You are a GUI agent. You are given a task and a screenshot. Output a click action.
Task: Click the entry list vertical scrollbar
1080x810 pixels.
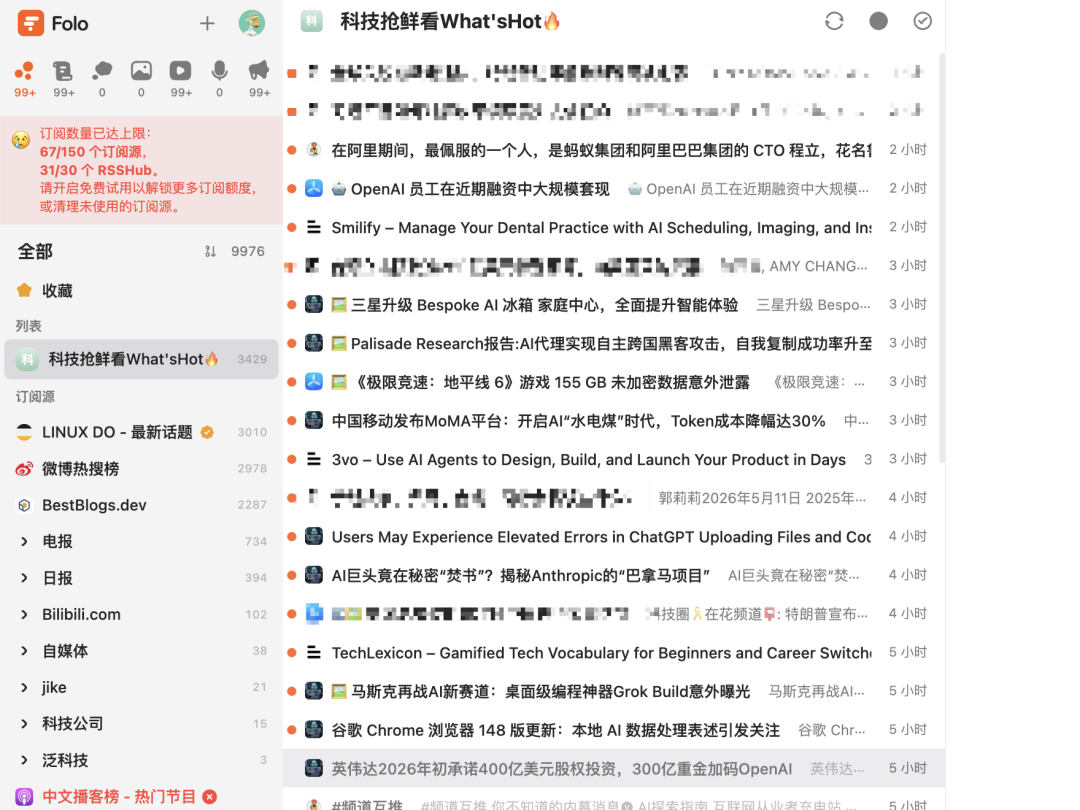[x=942, y=258]
